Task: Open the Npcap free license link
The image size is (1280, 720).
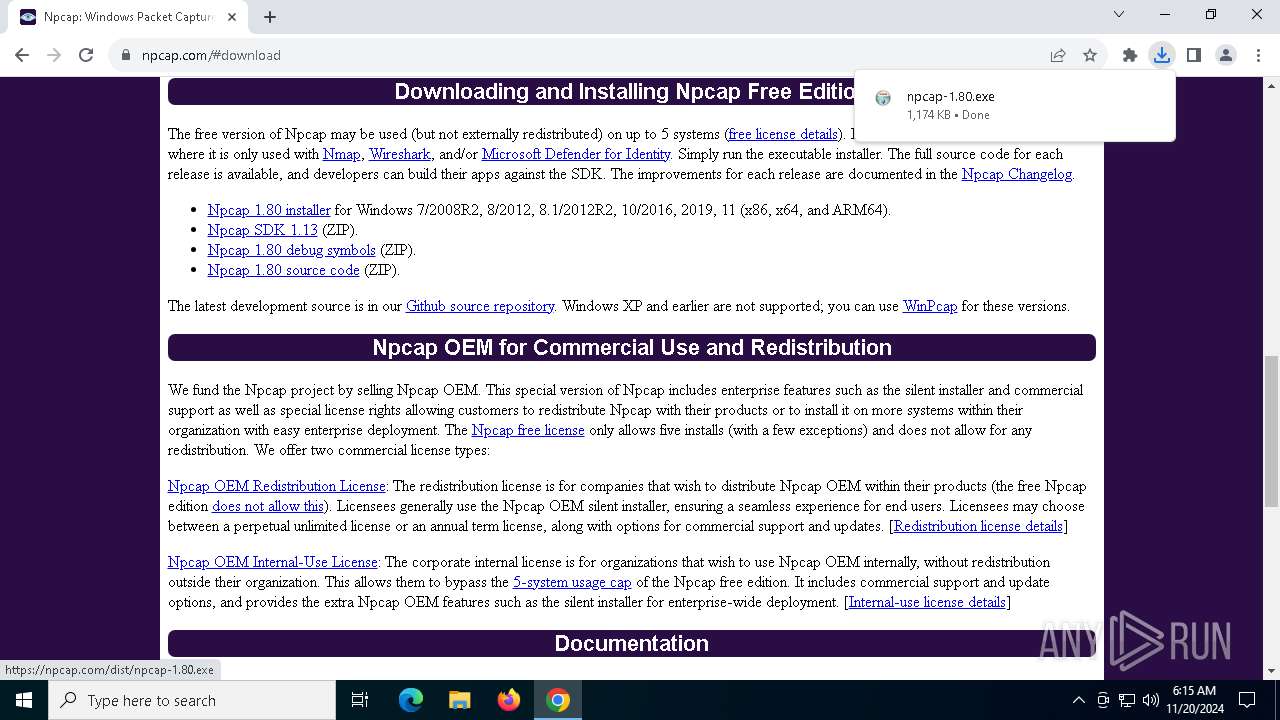Action: click(x=528, y=430)
